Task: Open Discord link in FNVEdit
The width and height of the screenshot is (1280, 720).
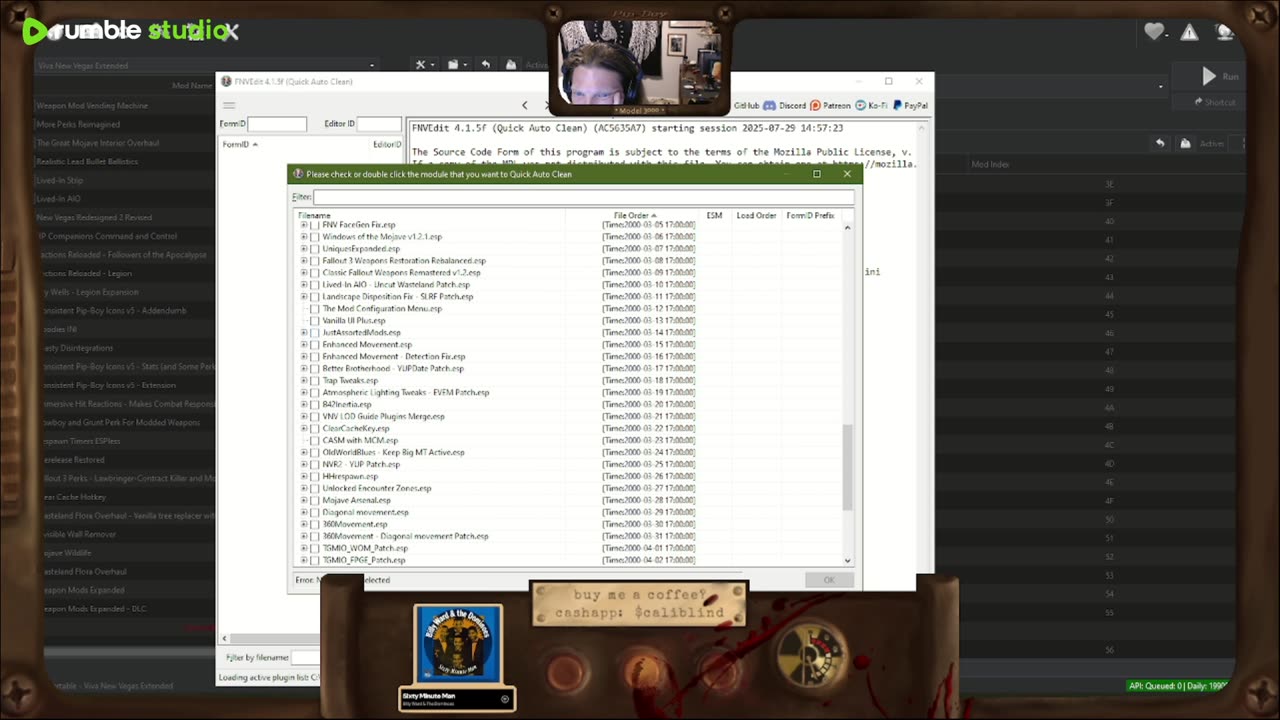Action: (785, 105)
